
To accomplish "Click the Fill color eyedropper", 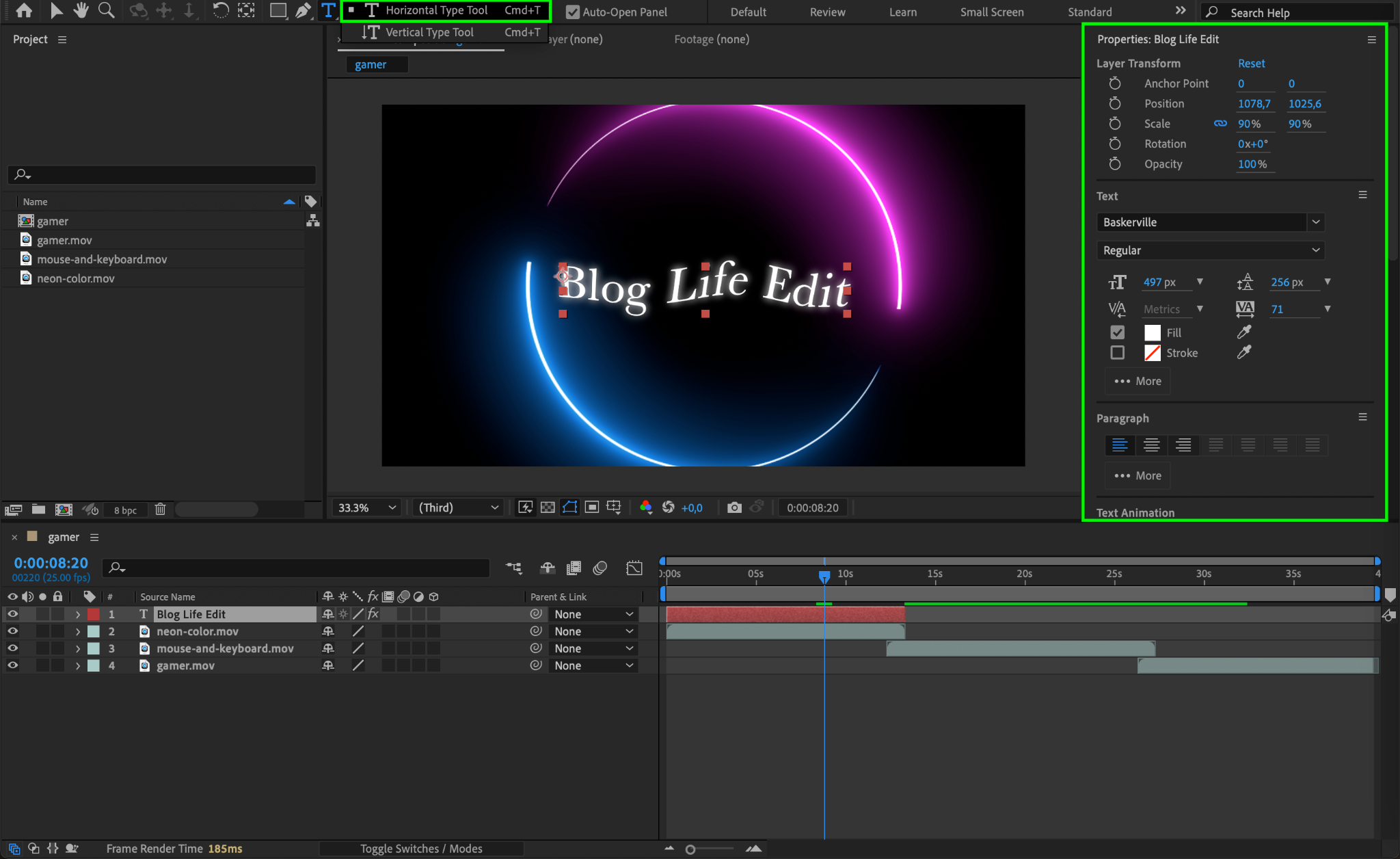I will pyautogui.click(x=1244, y=332).
